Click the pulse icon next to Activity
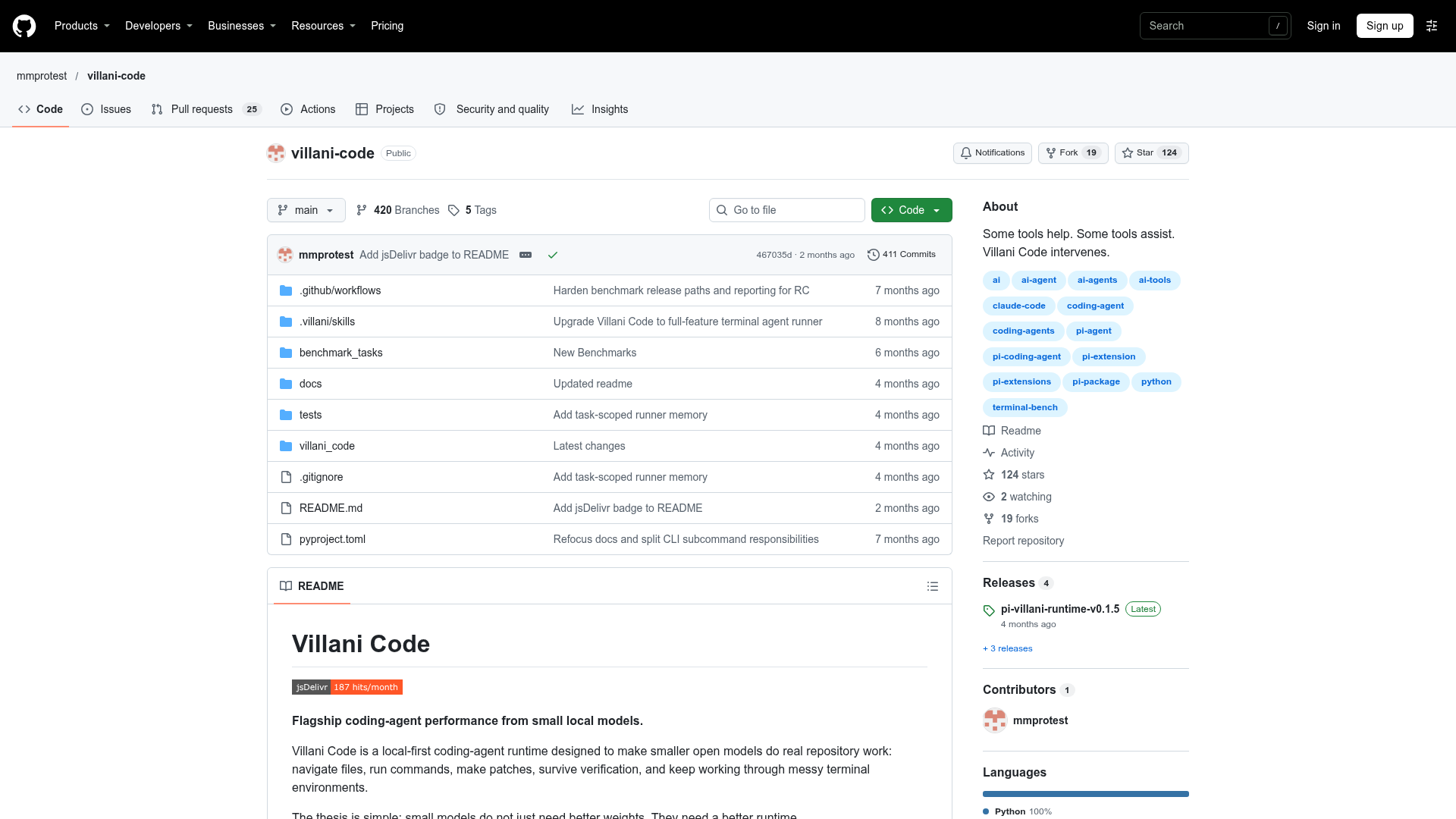1456x819 pixels. coord(989,453)
